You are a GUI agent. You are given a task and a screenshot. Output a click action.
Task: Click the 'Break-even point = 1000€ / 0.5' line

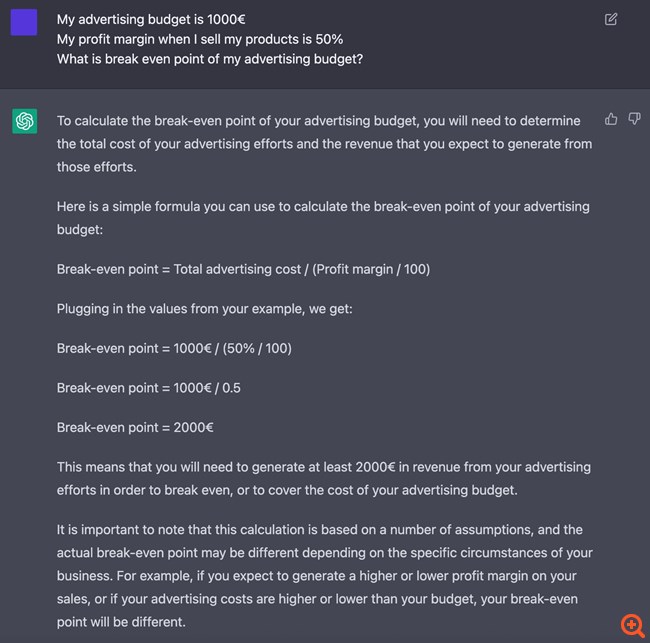148,388
